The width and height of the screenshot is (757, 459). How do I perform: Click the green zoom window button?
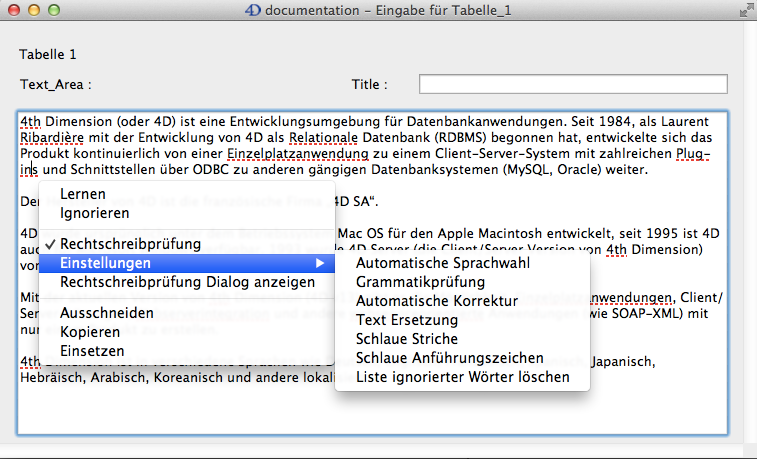click(x=52, y=10)
